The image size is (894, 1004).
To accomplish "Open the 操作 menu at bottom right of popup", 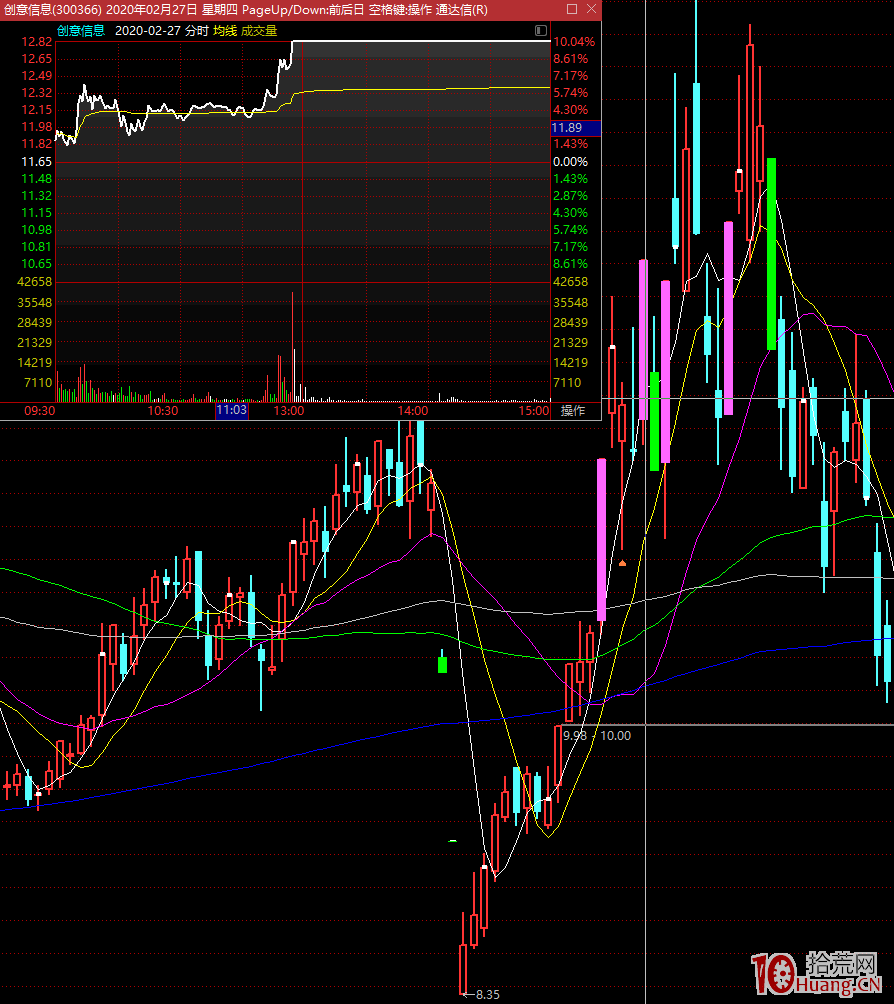I will click(x=572, y=411).
